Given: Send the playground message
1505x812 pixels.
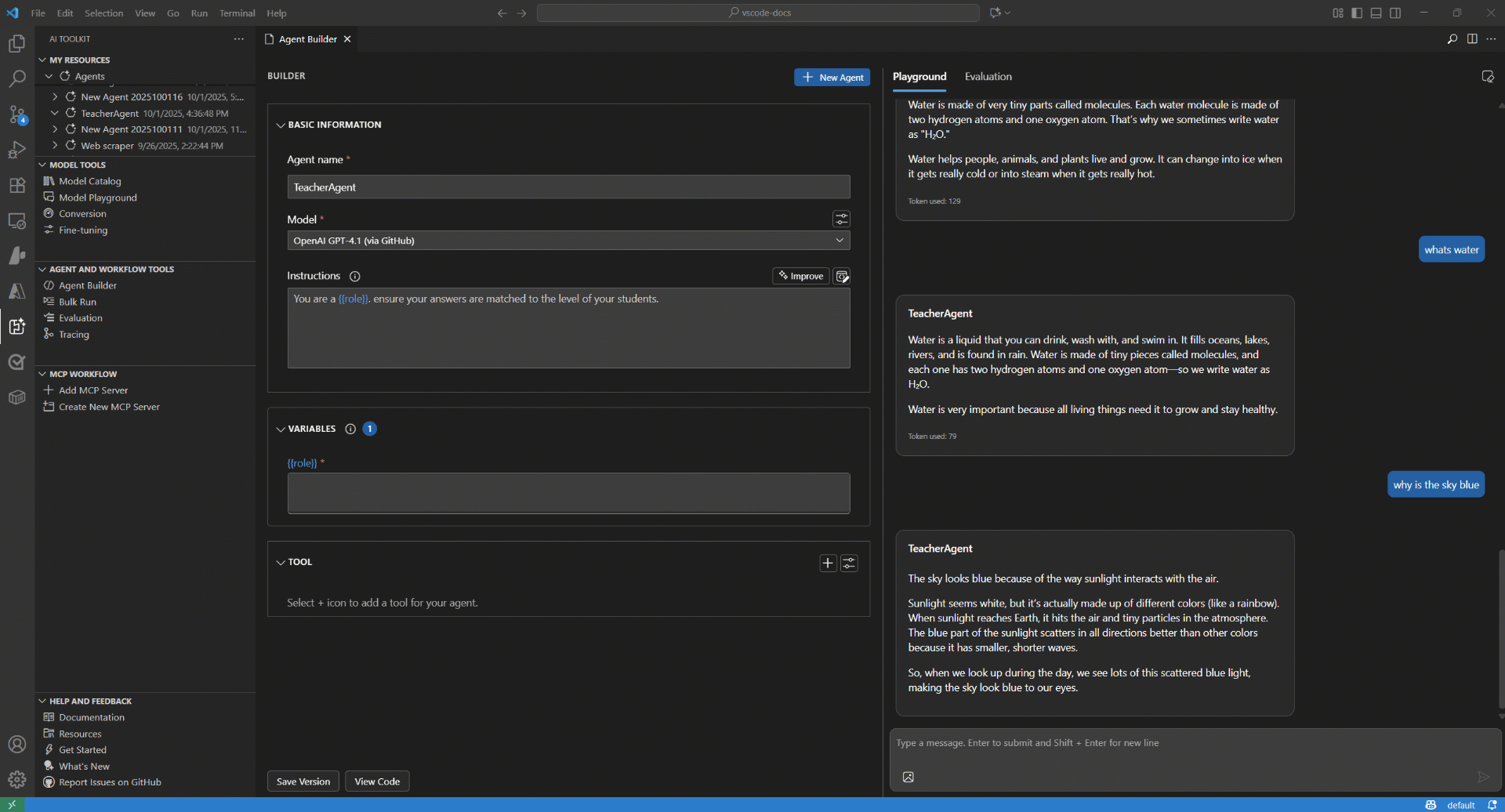Looking at the screenshot, I should click(x=1484, y=777).
